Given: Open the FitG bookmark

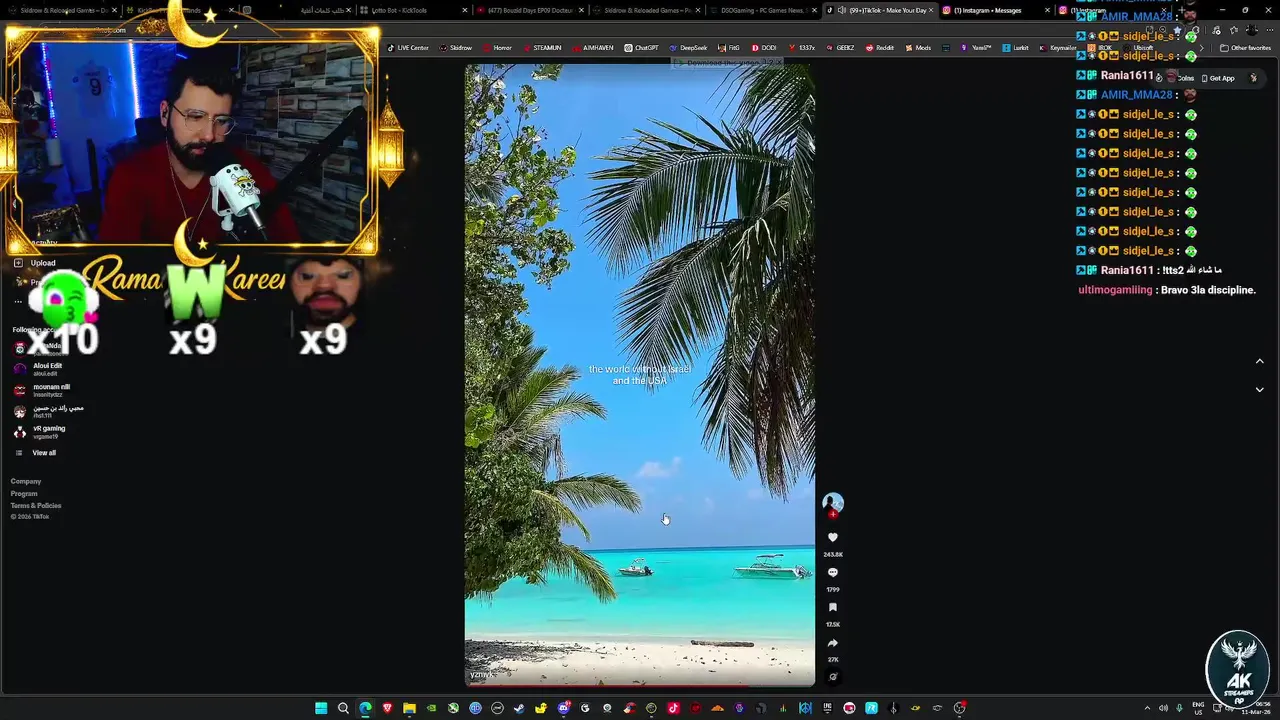Looking at the screenshot, I should (728, 48).
